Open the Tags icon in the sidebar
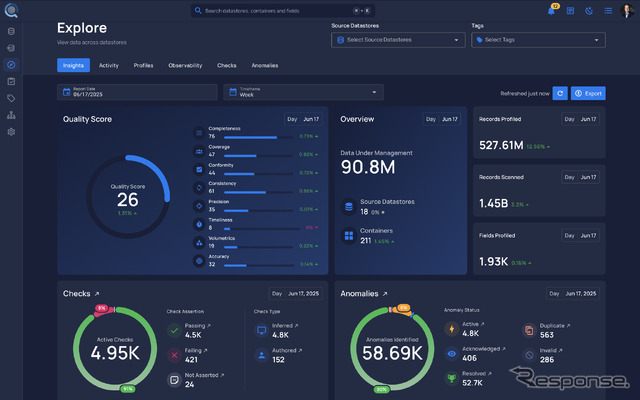The width and height of the screenshot is (640, 400). tap(11, 98)
